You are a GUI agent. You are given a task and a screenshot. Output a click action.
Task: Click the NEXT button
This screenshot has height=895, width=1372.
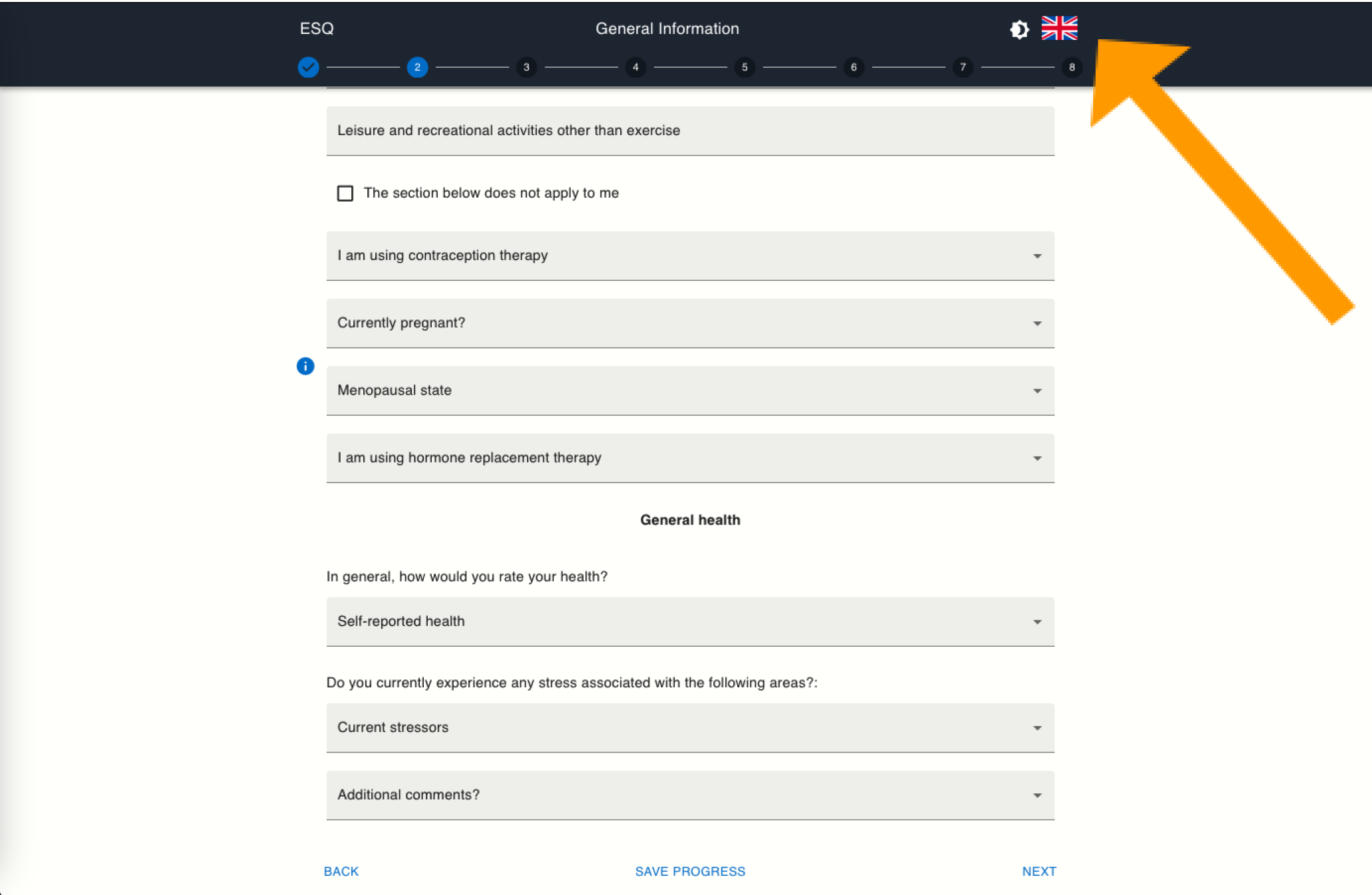[1039, 871]
